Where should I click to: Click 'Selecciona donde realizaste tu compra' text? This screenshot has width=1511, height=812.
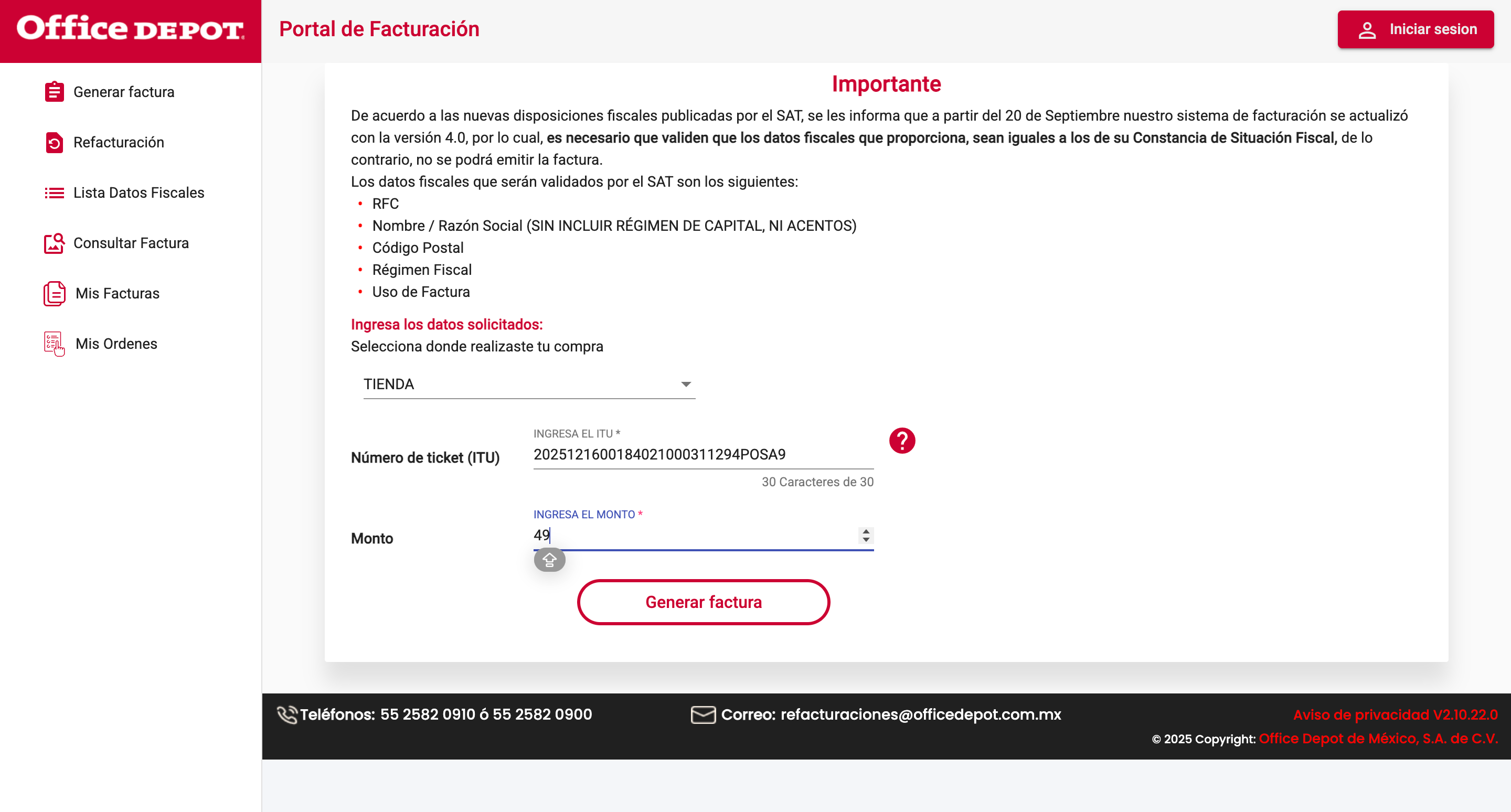click(477, 347)
